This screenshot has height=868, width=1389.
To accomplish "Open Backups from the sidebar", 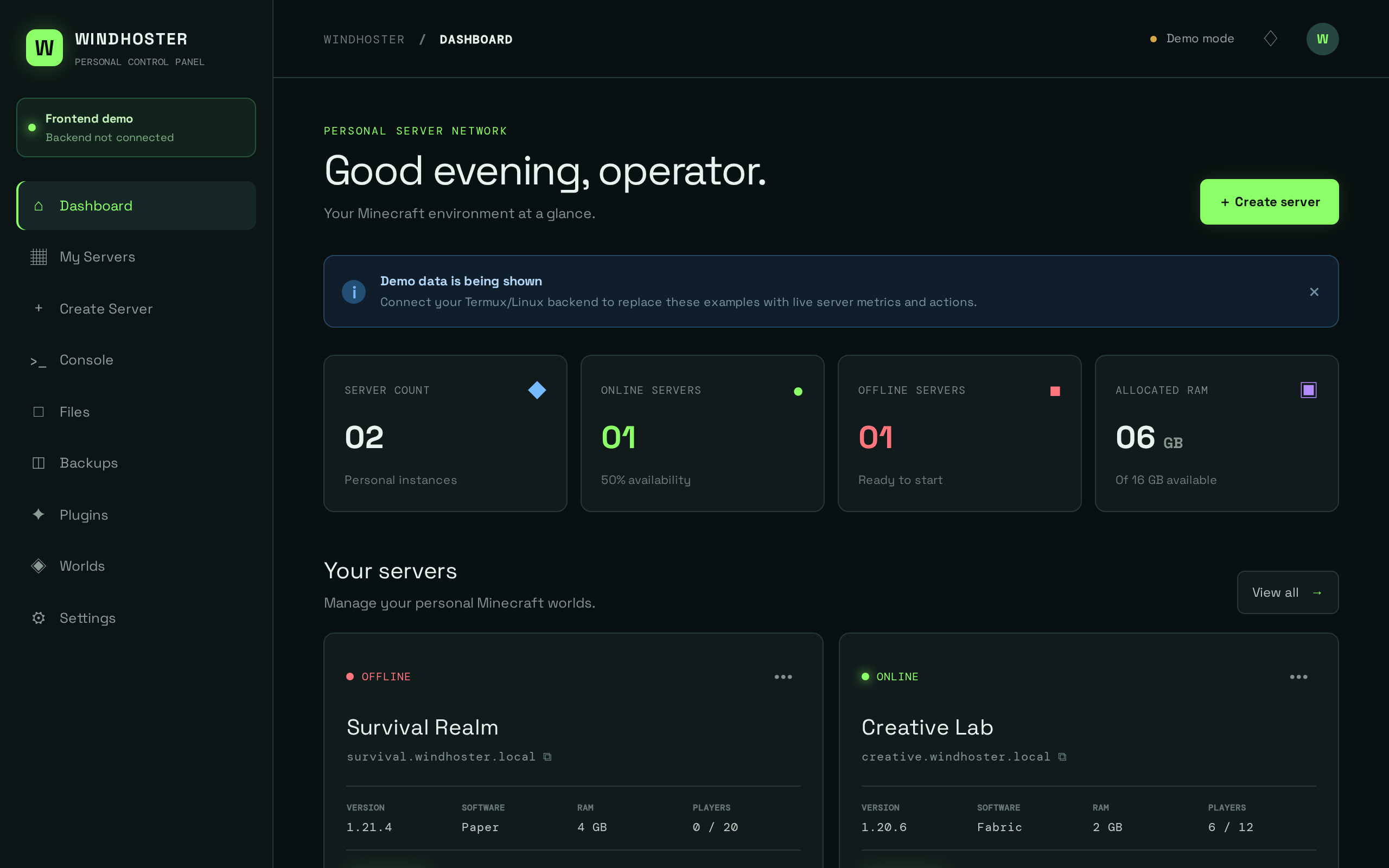I will [136, 463].
